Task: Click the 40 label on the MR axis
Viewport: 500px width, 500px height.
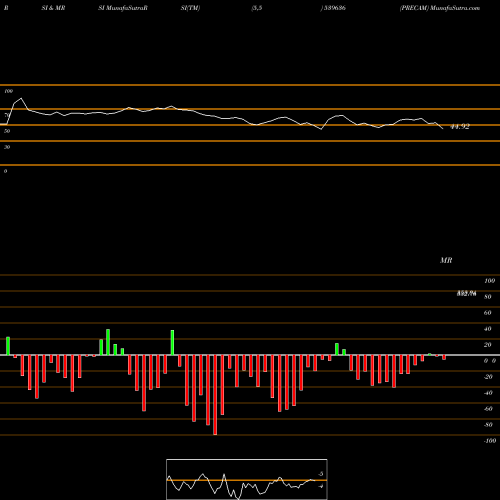Action: 488,329
